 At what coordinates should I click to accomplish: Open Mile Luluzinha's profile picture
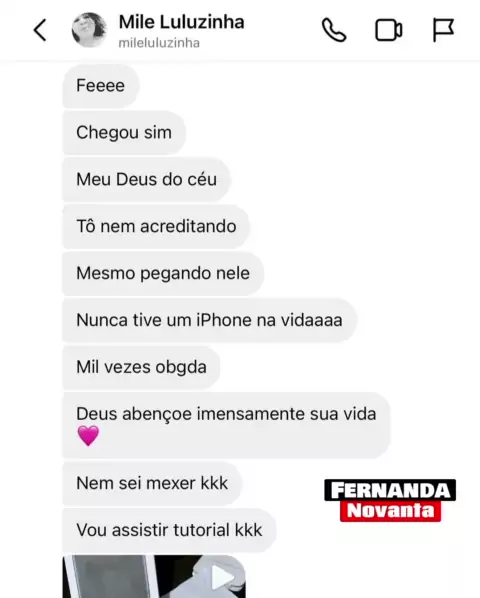89,30
